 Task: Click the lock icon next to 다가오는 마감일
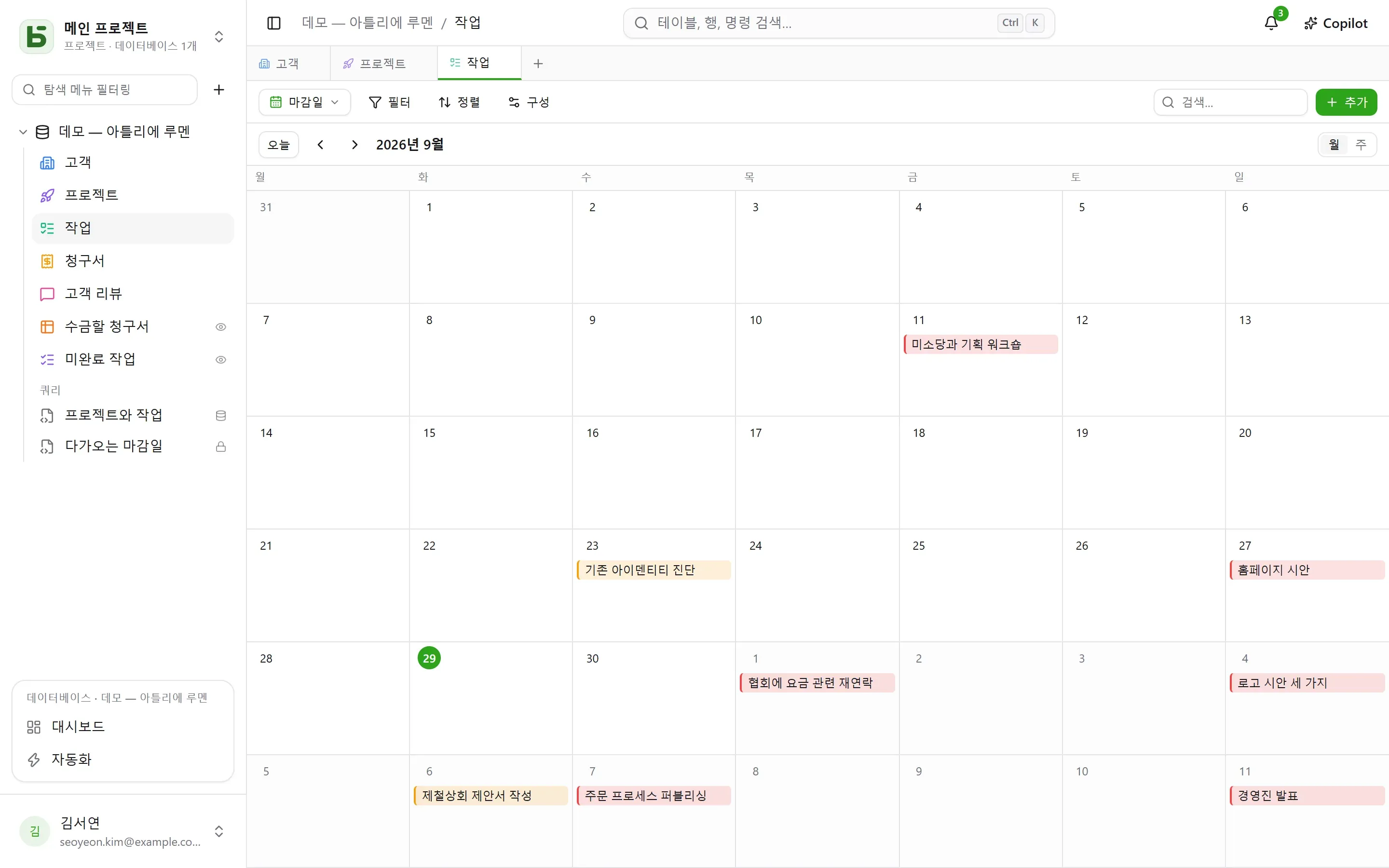[x=220, y=447]
